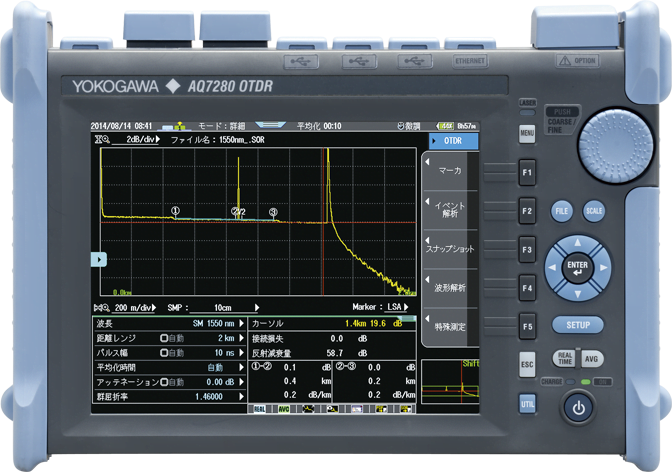This screenshot has height=472, width=672.
Task: Push the power button
Action: [579, 408]
